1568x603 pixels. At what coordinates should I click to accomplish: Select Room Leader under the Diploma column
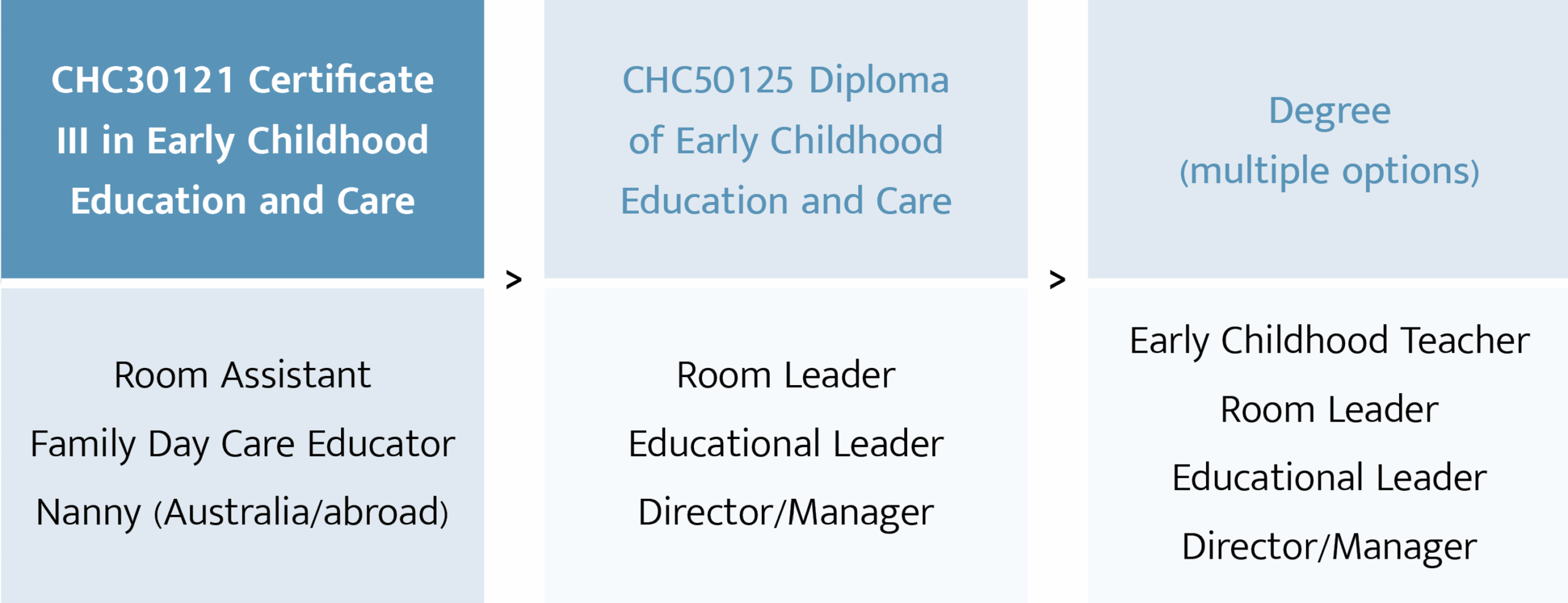click(786, 375)
